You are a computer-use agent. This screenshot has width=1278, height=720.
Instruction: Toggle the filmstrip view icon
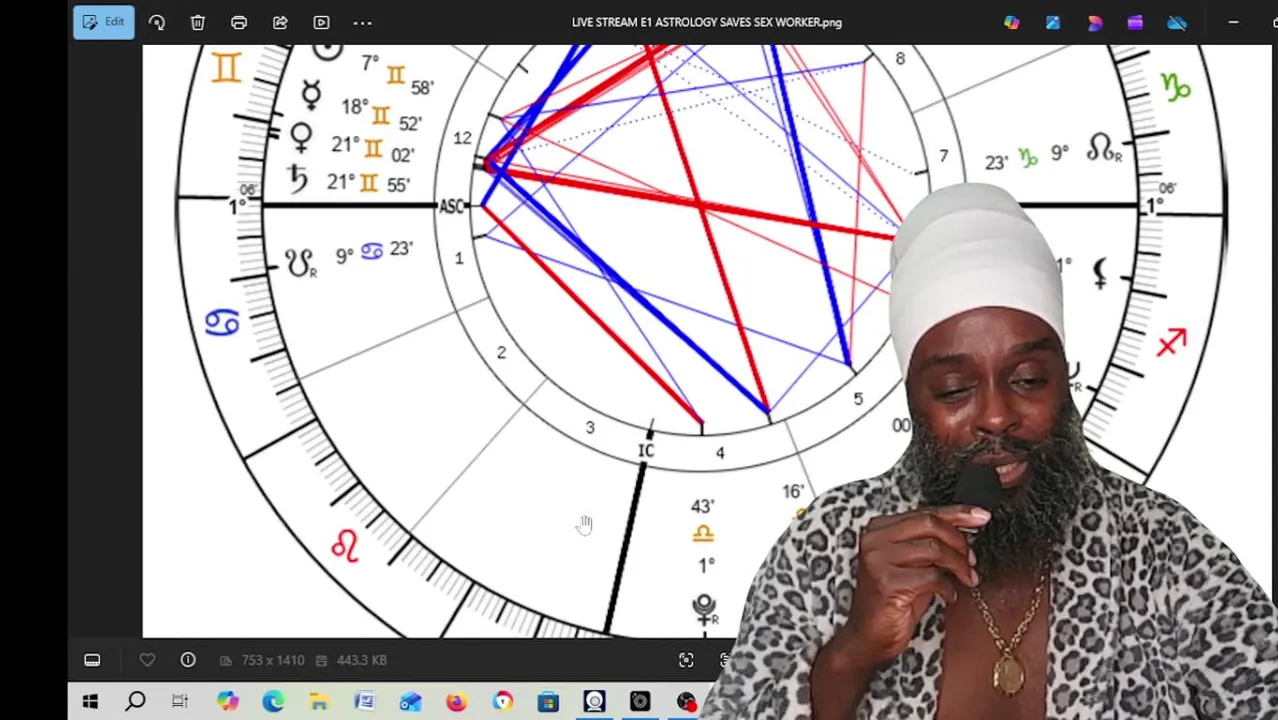pos(92,660)
